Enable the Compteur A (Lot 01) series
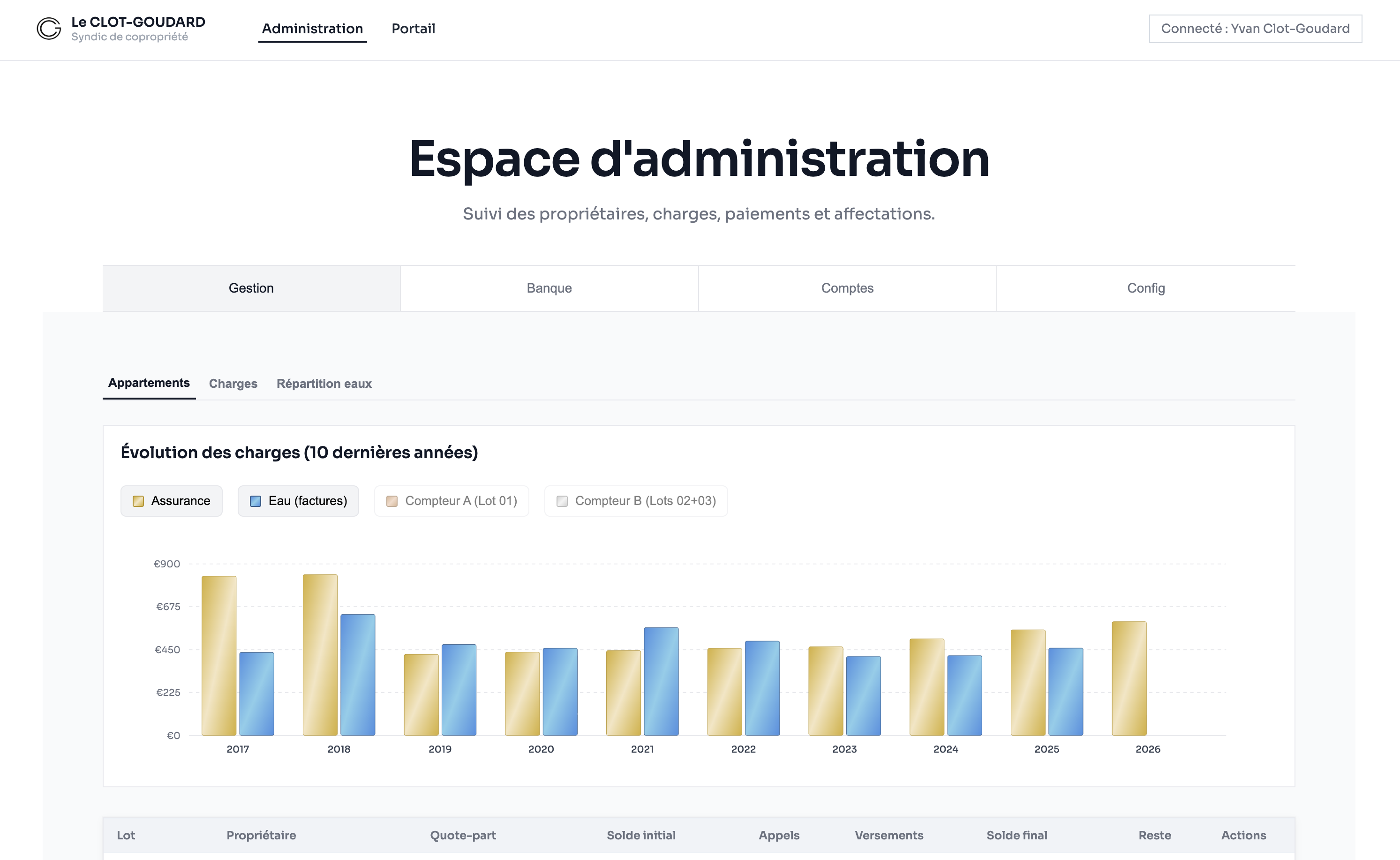The height and width of the screenshot is (860, 1400). coord(452,500)
